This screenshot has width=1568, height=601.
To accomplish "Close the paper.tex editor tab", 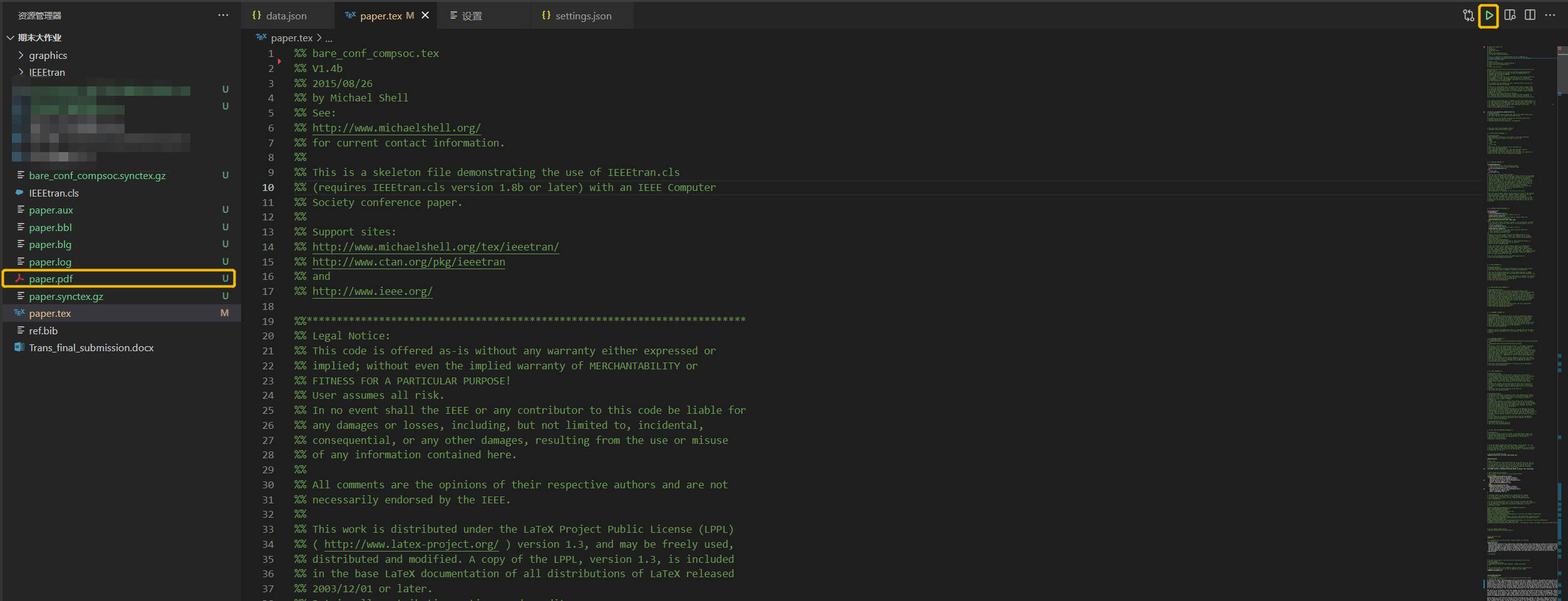I will (x=425, y=16).
